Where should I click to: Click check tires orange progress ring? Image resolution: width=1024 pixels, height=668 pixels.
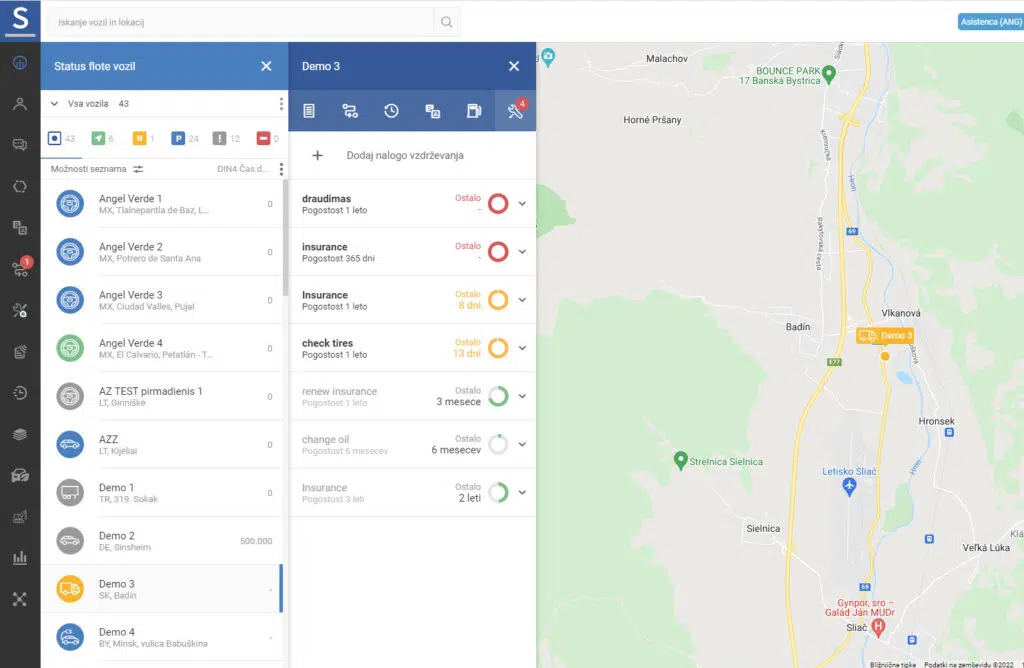pyautogui.click(x=498, y=348)
